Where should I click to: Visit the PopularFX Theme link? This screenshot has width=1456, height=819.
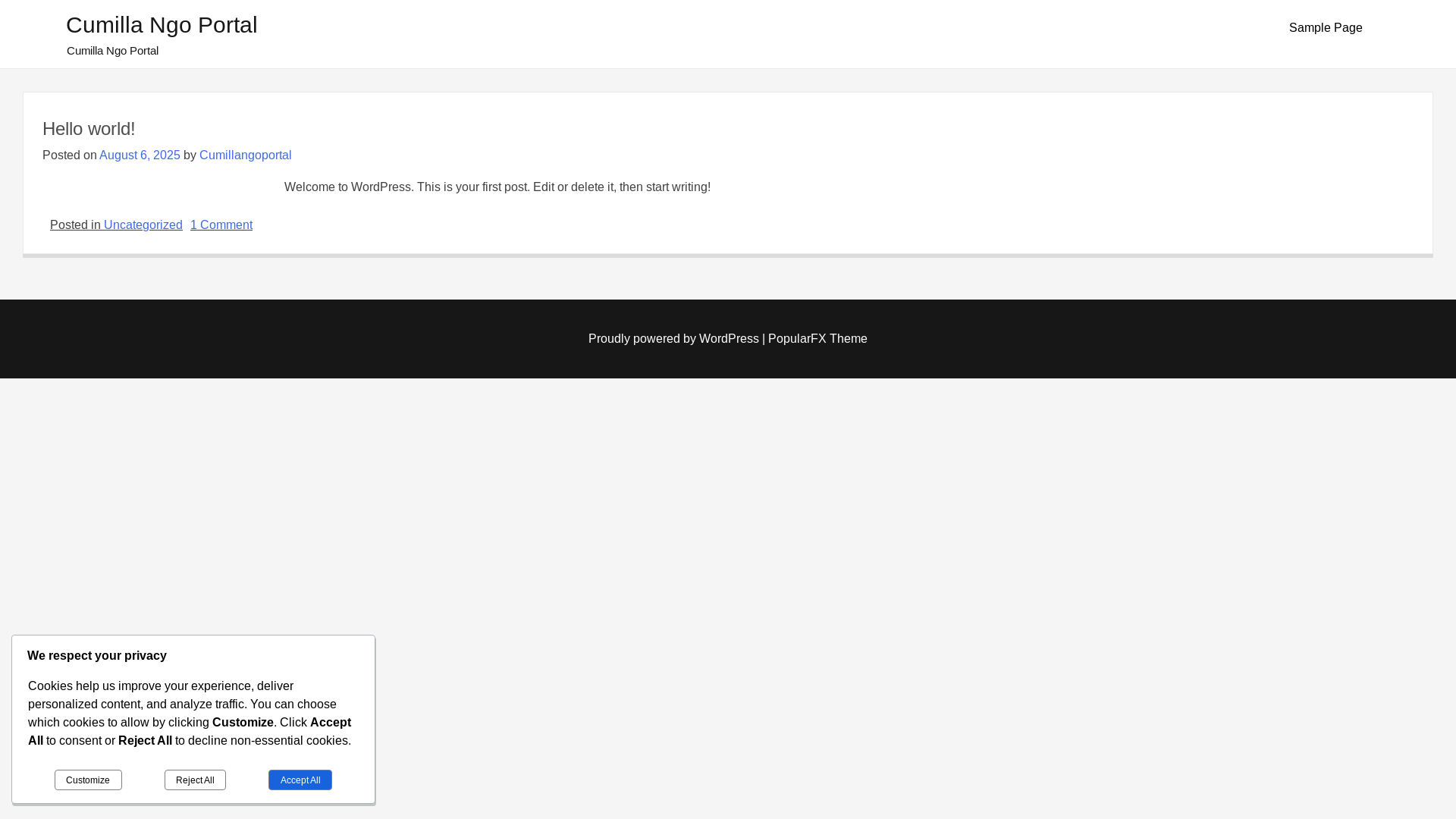coord(817,338)
